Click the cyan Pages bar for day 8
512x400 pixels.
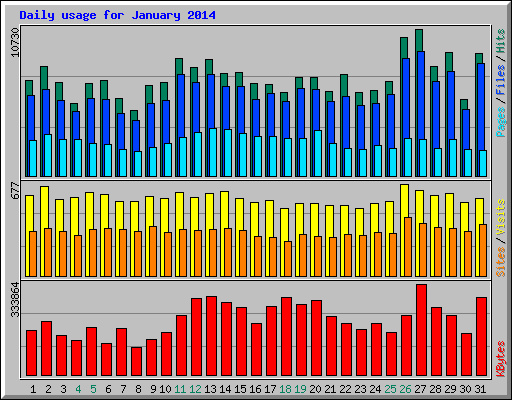pos(138,164)
